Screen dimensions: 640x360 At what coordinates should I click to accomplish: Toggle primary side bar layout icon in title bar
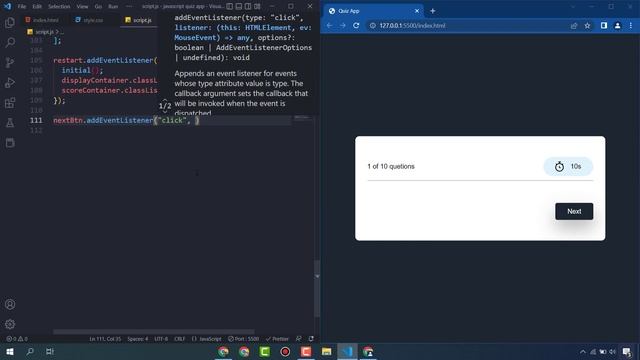(230, 6)
